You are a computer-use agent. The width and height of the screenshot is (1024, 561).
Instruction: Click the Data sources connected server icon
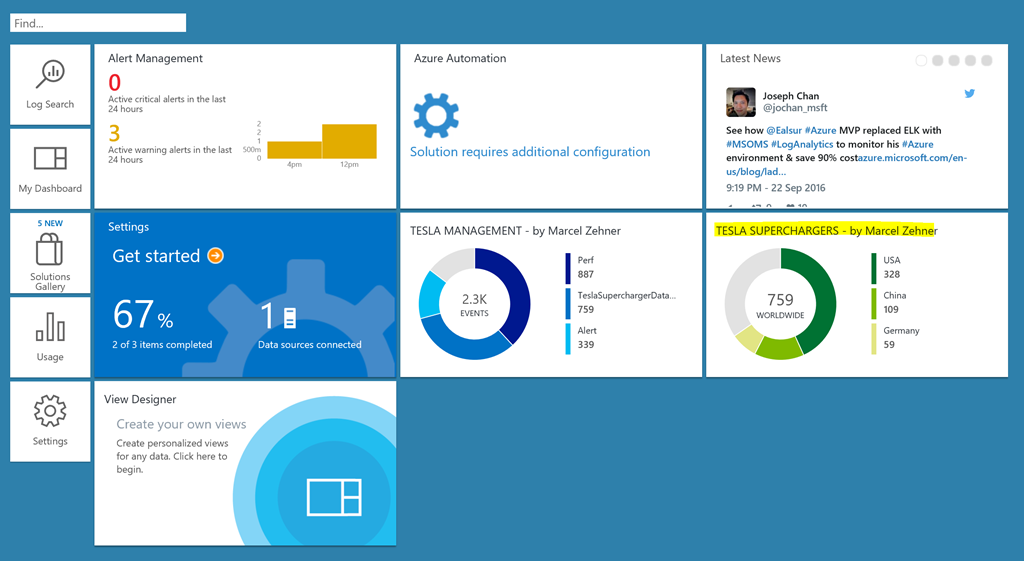point(290,318)
